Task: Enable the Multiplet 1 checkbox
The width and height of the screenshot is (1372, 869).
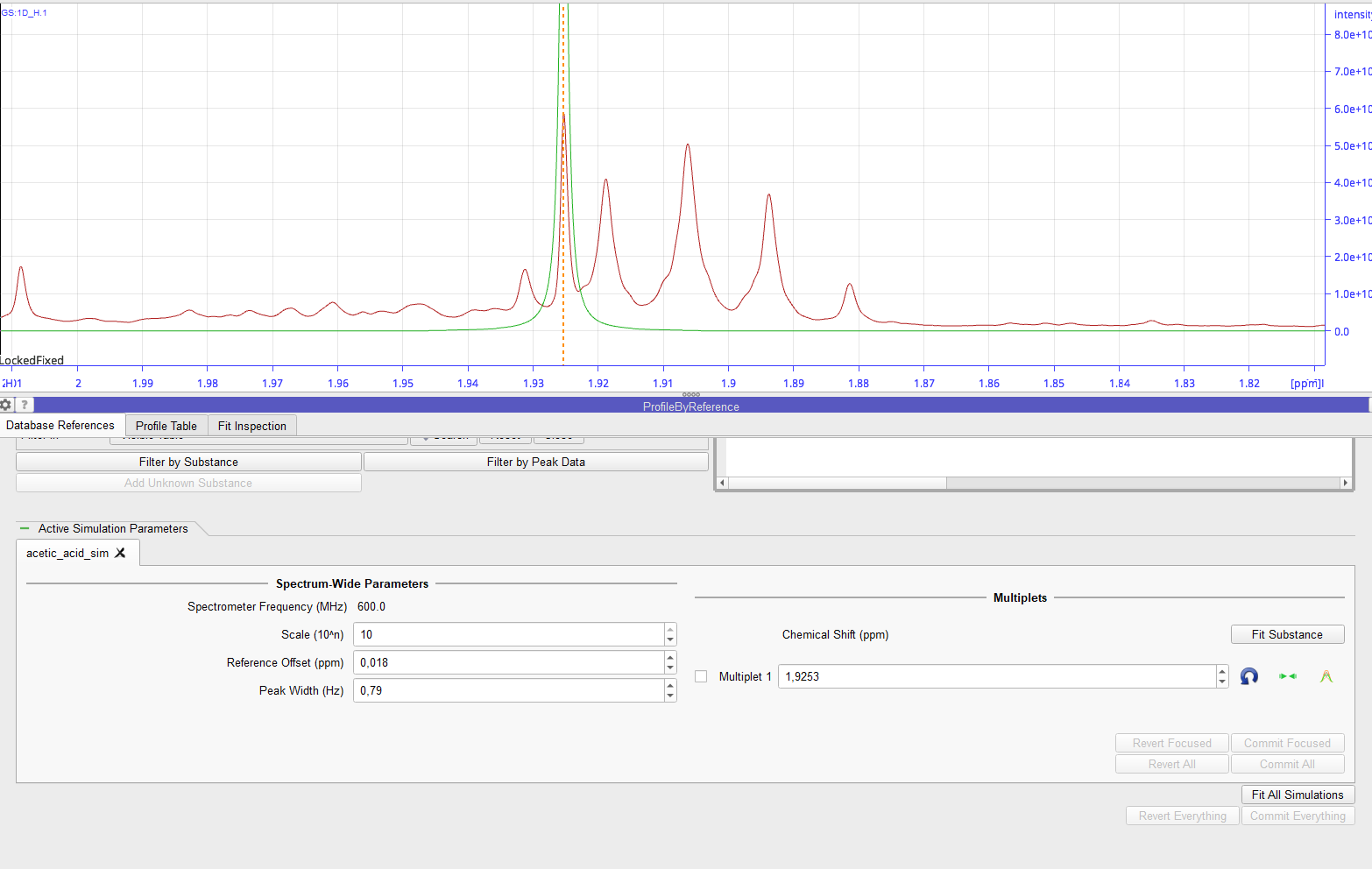Action: click(x=701, y=676)
